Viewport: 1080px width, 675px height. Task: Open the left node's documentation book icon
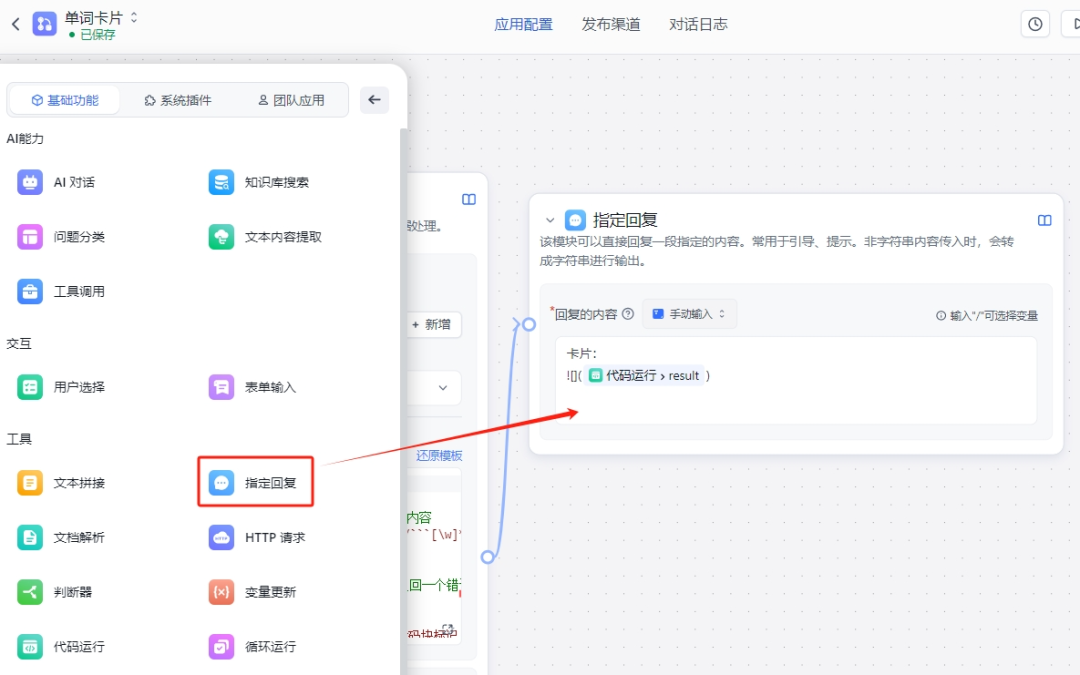point(469,200)
